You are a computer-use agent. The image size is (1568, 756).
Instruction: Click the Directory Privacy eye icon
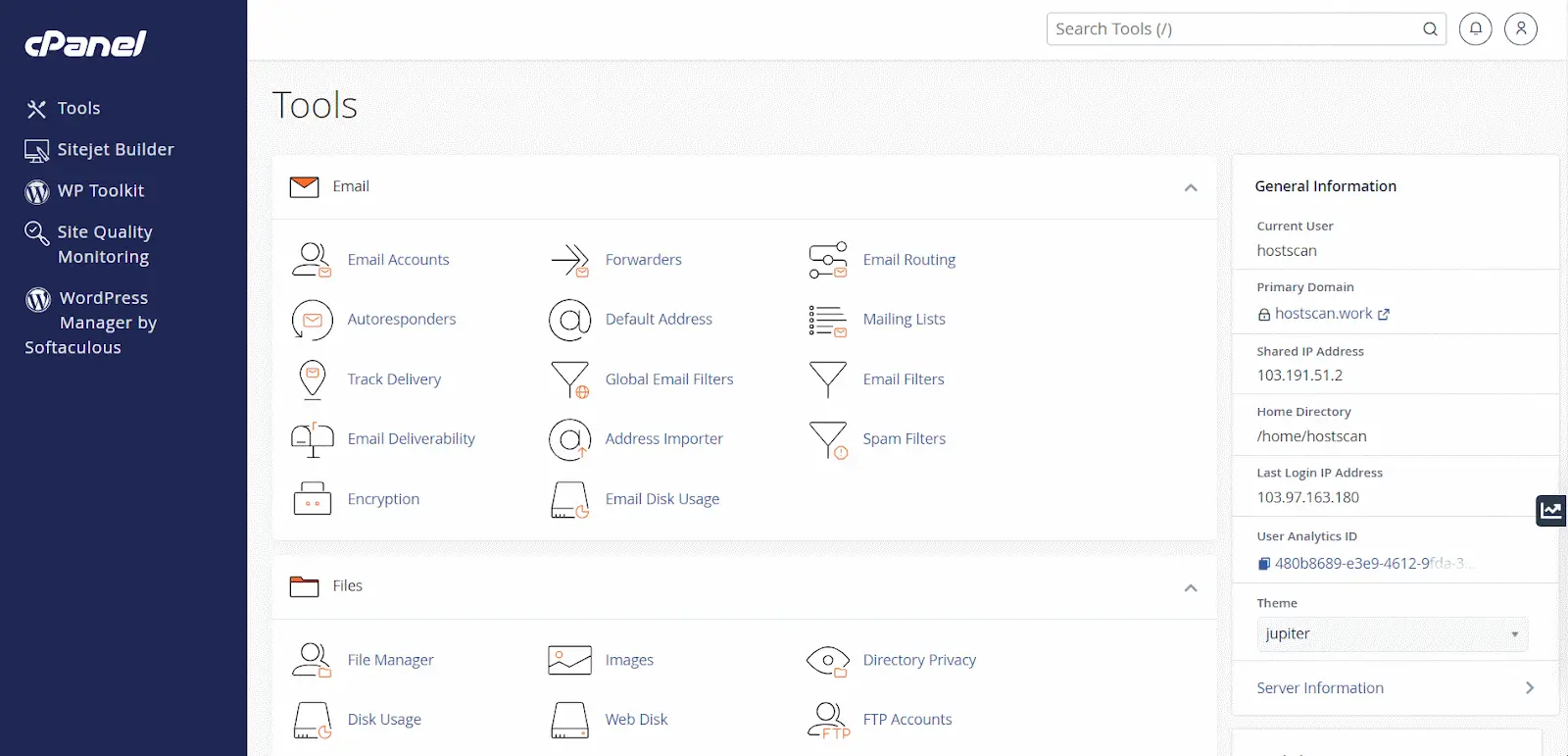pyautogui.click(x=828, y=661)
